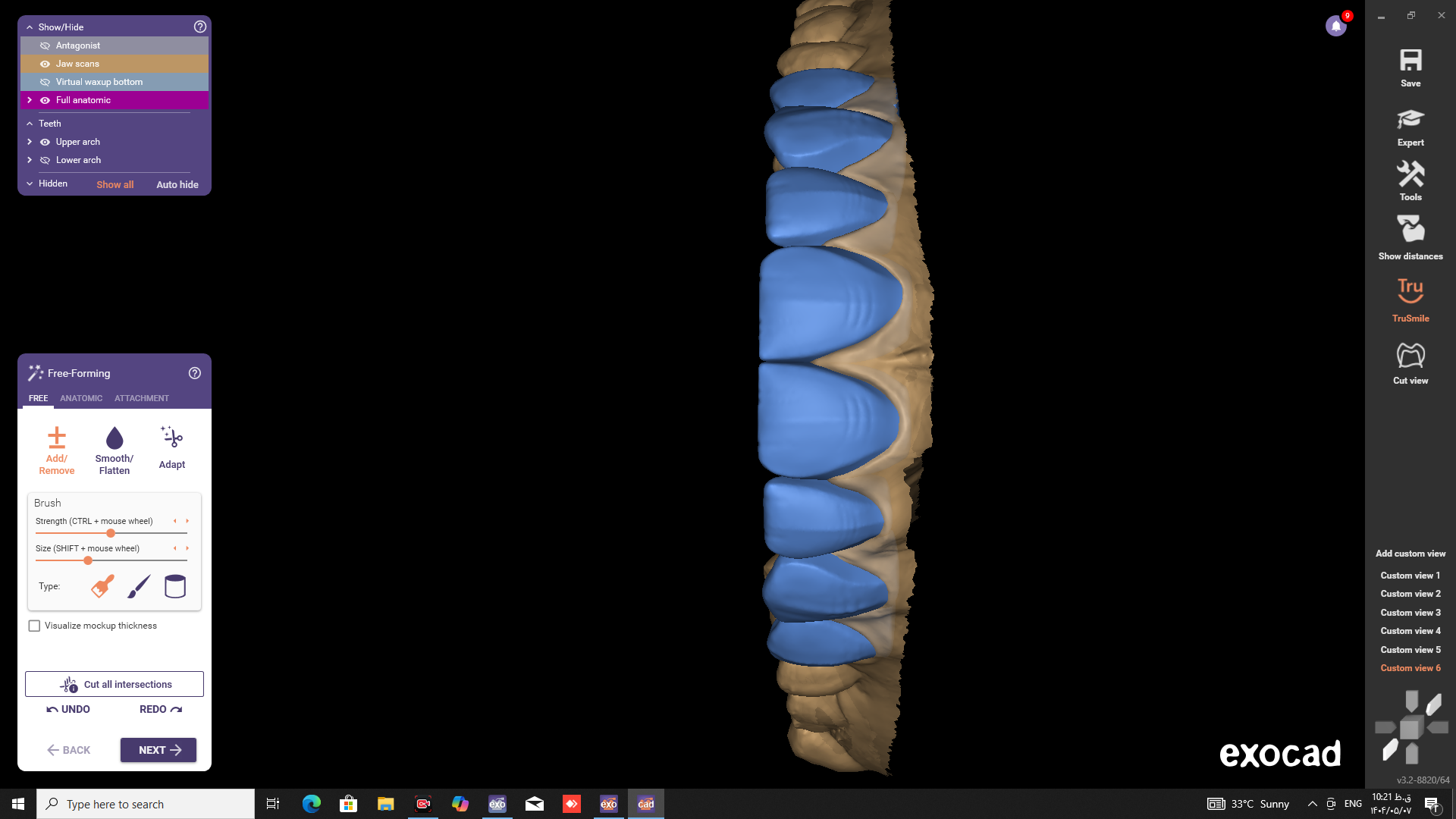The width and height of the screenshot is (1456, 819).
Task: Click the Save icon
Action: coord(1410,61)
